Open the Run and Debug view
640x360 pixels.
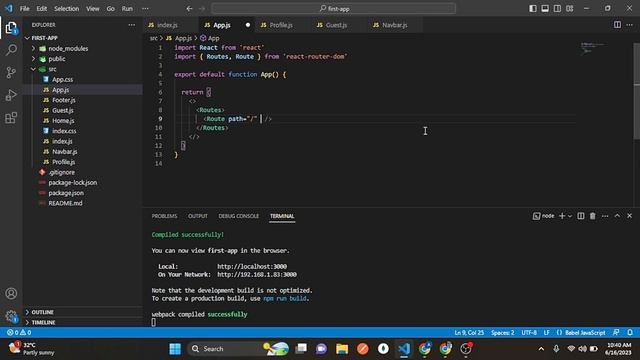coord(11,95)
